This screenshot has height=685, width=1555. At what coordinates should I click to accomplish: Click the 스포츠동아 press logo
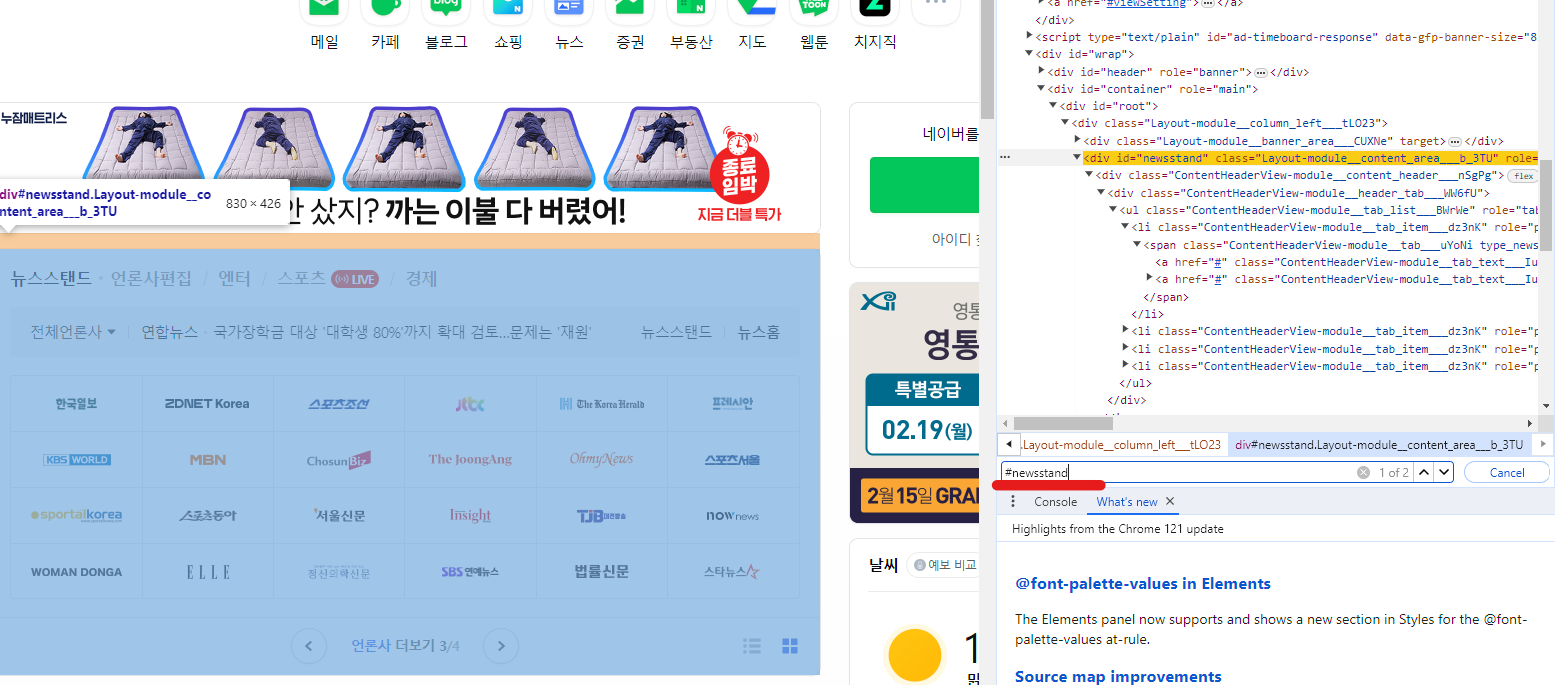[x=207, y=516]
